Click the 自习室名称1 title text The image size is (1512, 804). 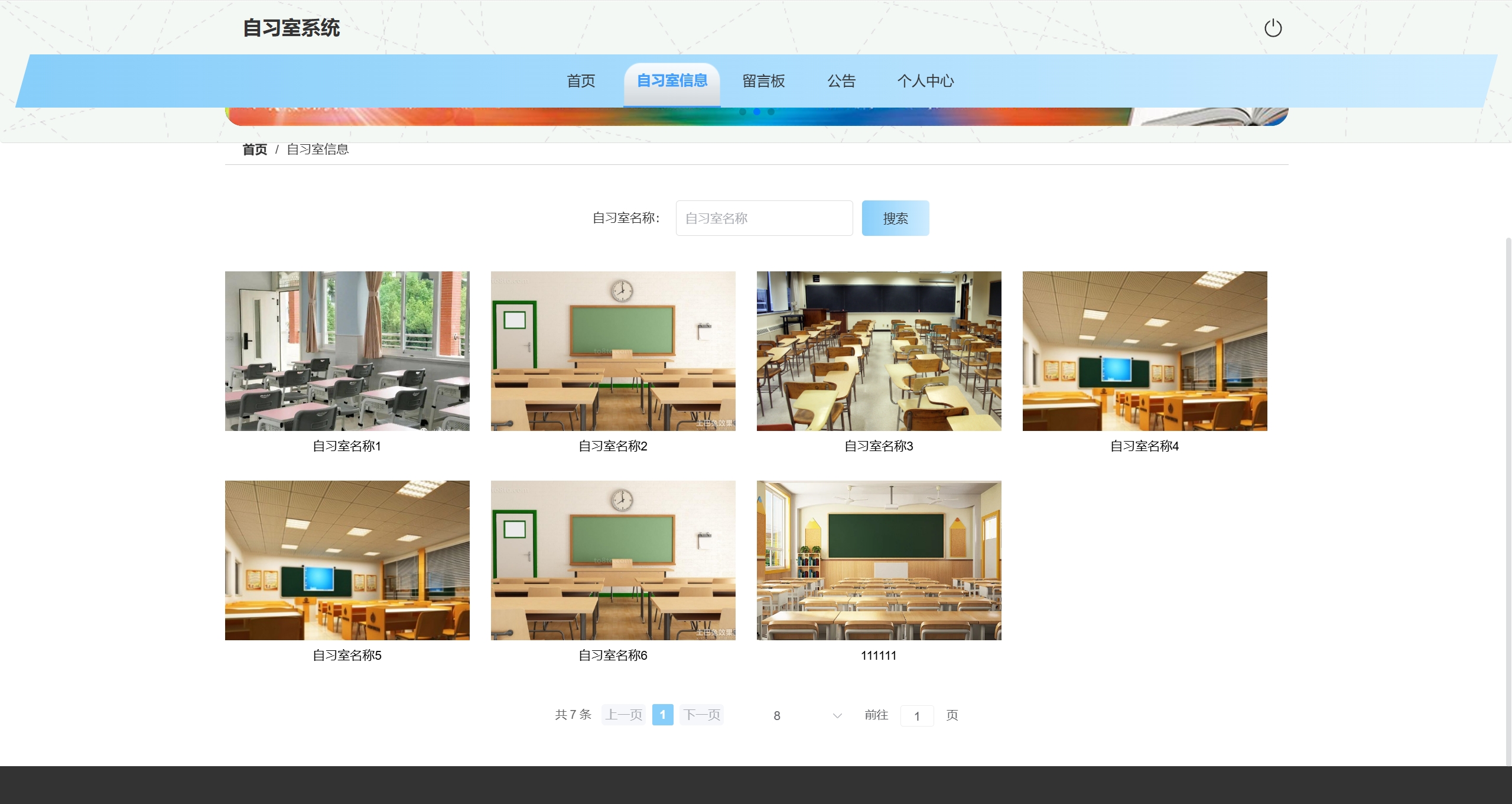347,446
